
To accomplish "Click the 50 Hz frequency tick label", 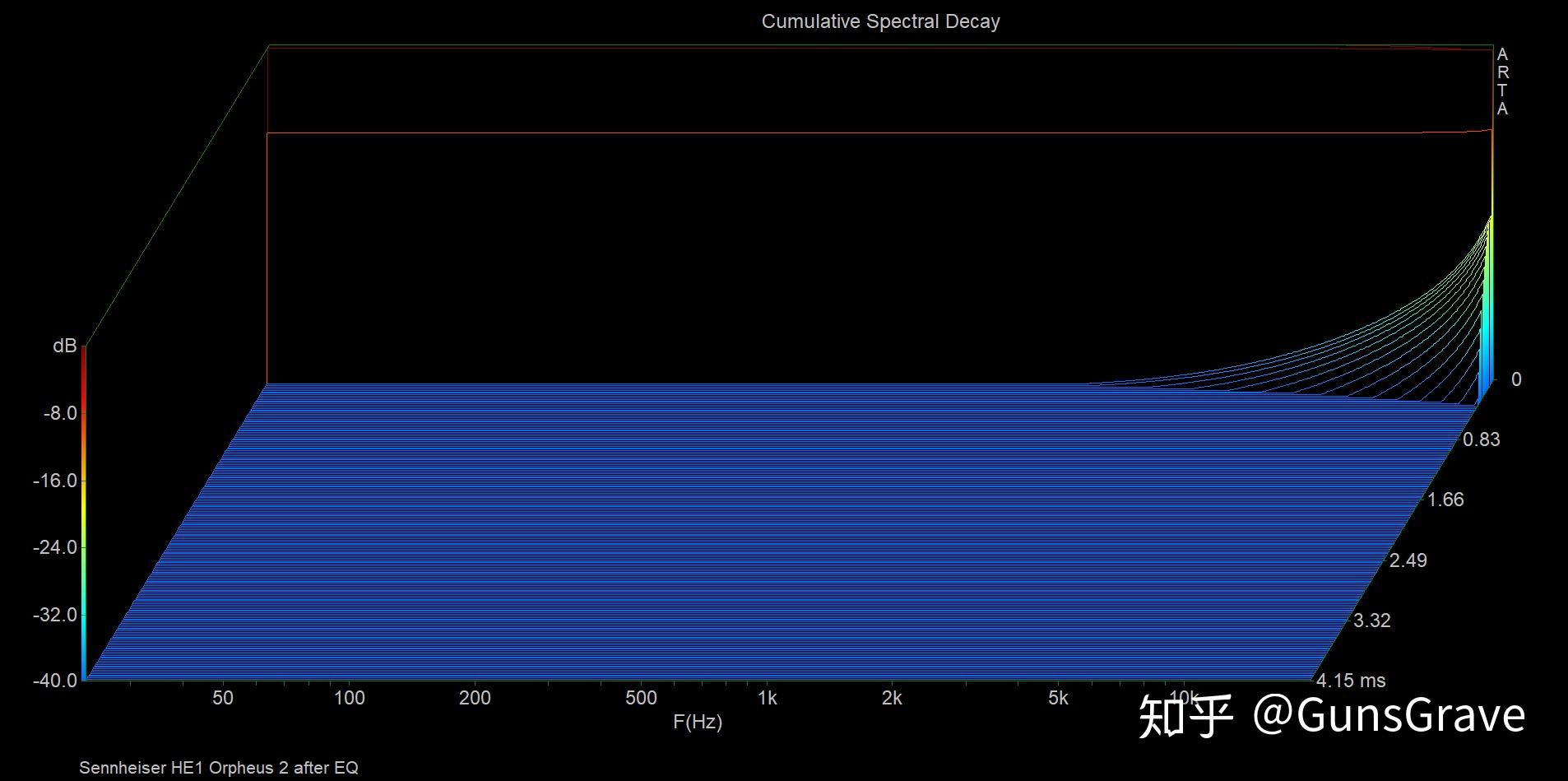I will pos(223,698).
